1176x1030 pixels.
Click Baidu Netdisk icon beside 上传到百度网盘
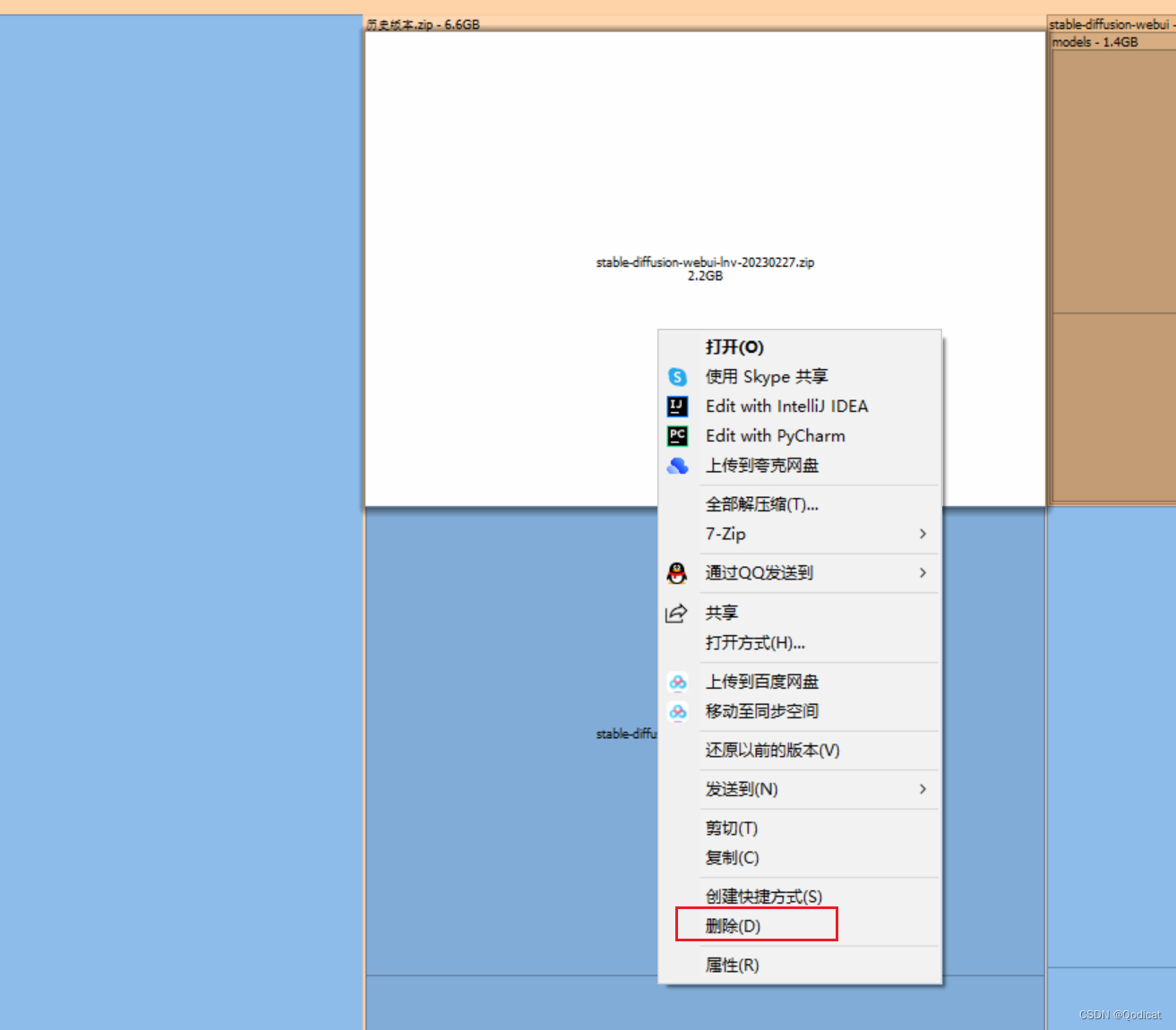[x=678, y=682]
